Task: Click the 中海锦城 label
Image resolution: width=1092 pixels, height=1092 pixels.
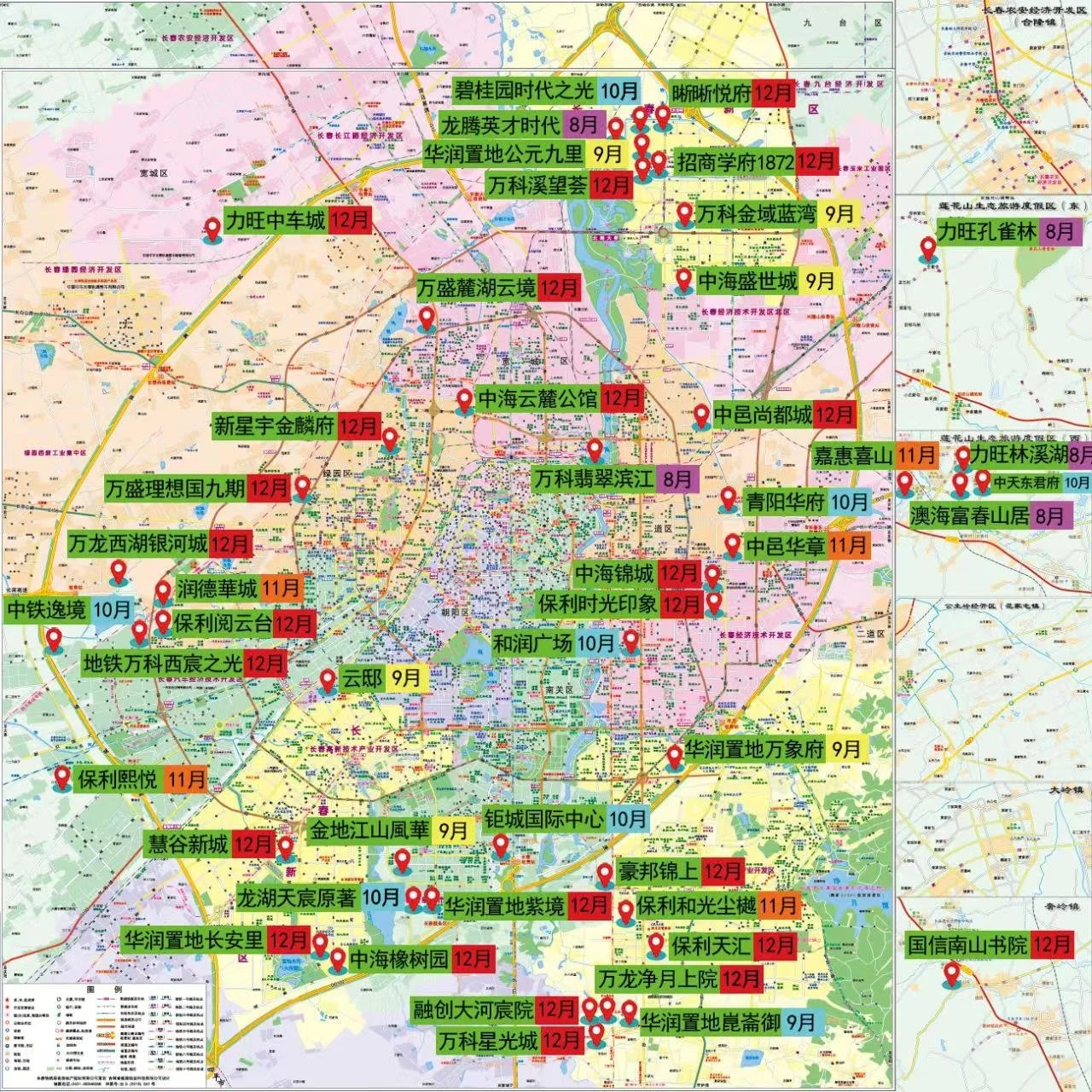Action: click(x=614, y=573)
